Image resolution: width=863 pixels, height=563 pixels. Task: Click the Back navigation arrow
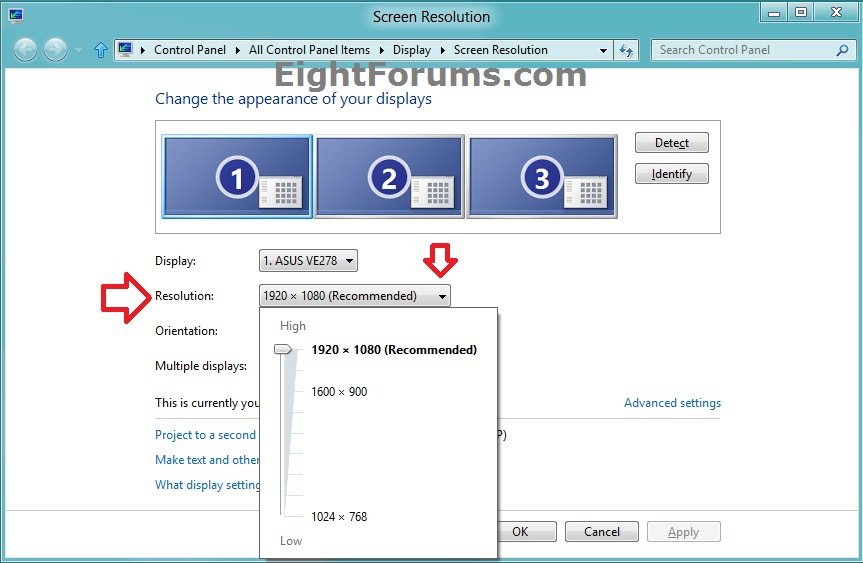coord(25,50)
